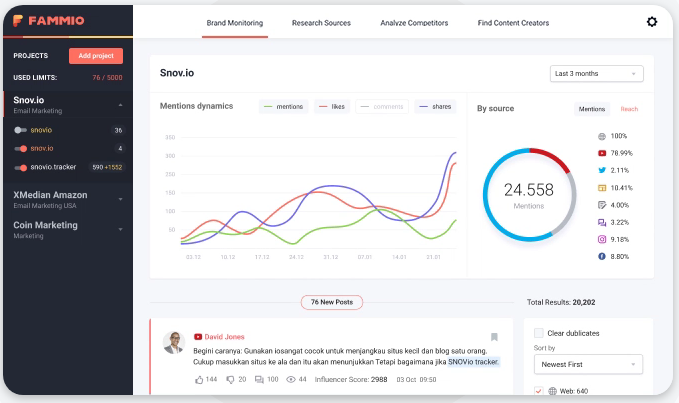Screen dimensions: 679x403
Task: Expand the XMedian Amazon project
Action: coord(120,199)
